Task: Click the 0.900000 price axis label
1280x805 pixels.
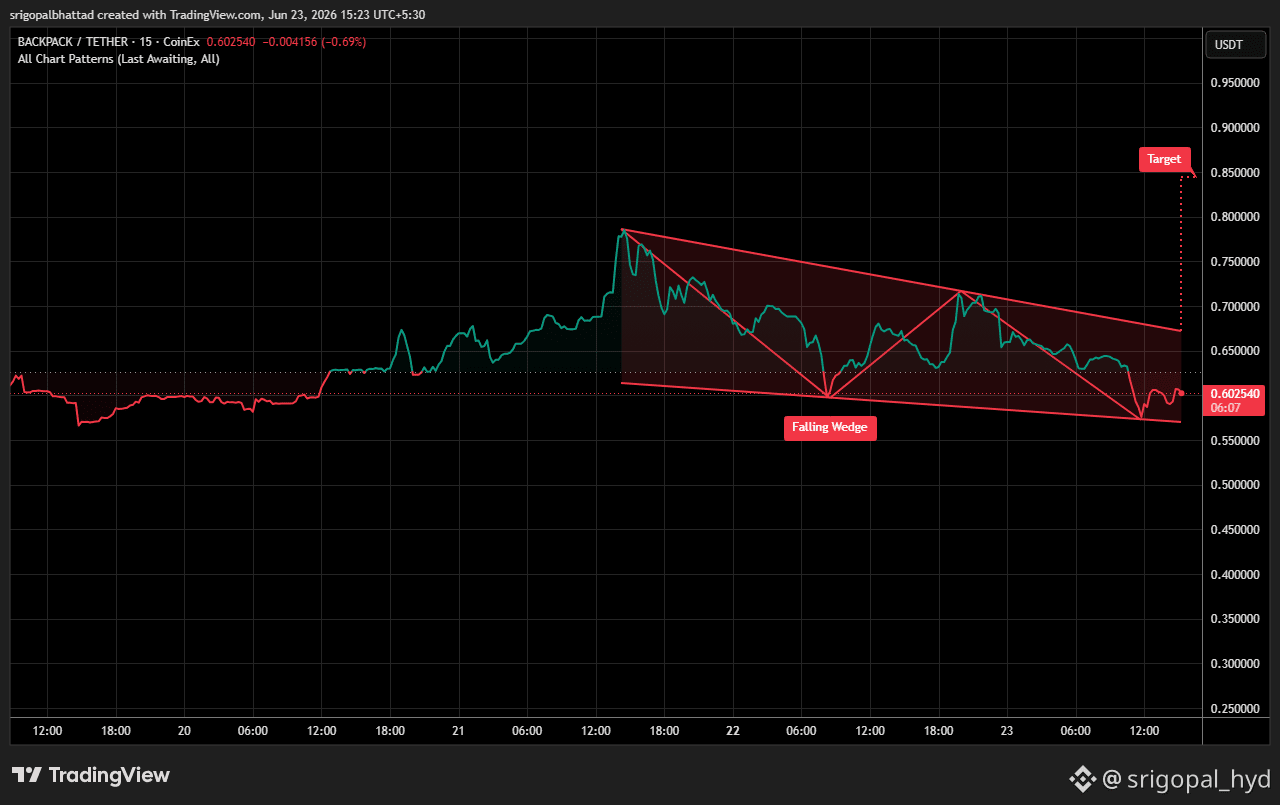Action: click(x=1236, y=128)
